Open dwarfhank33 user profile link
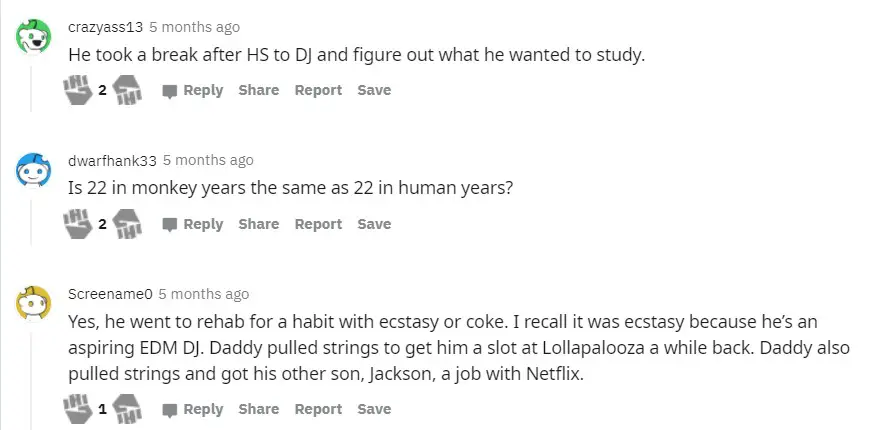 pyautogui.click(x=112, y=160)
